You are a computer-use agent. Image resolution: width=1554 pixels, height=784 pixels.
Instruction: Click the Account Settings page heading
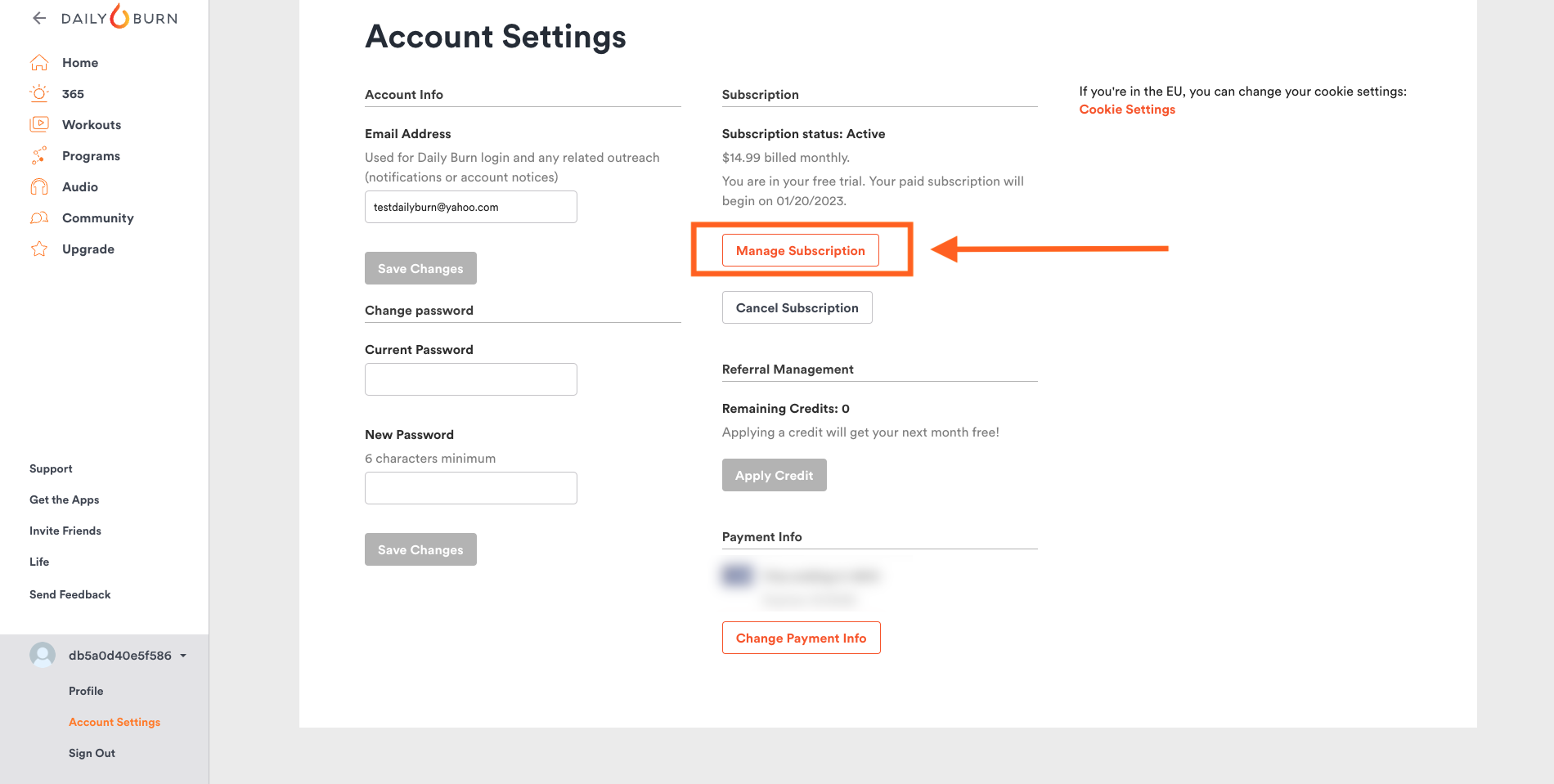496,37
